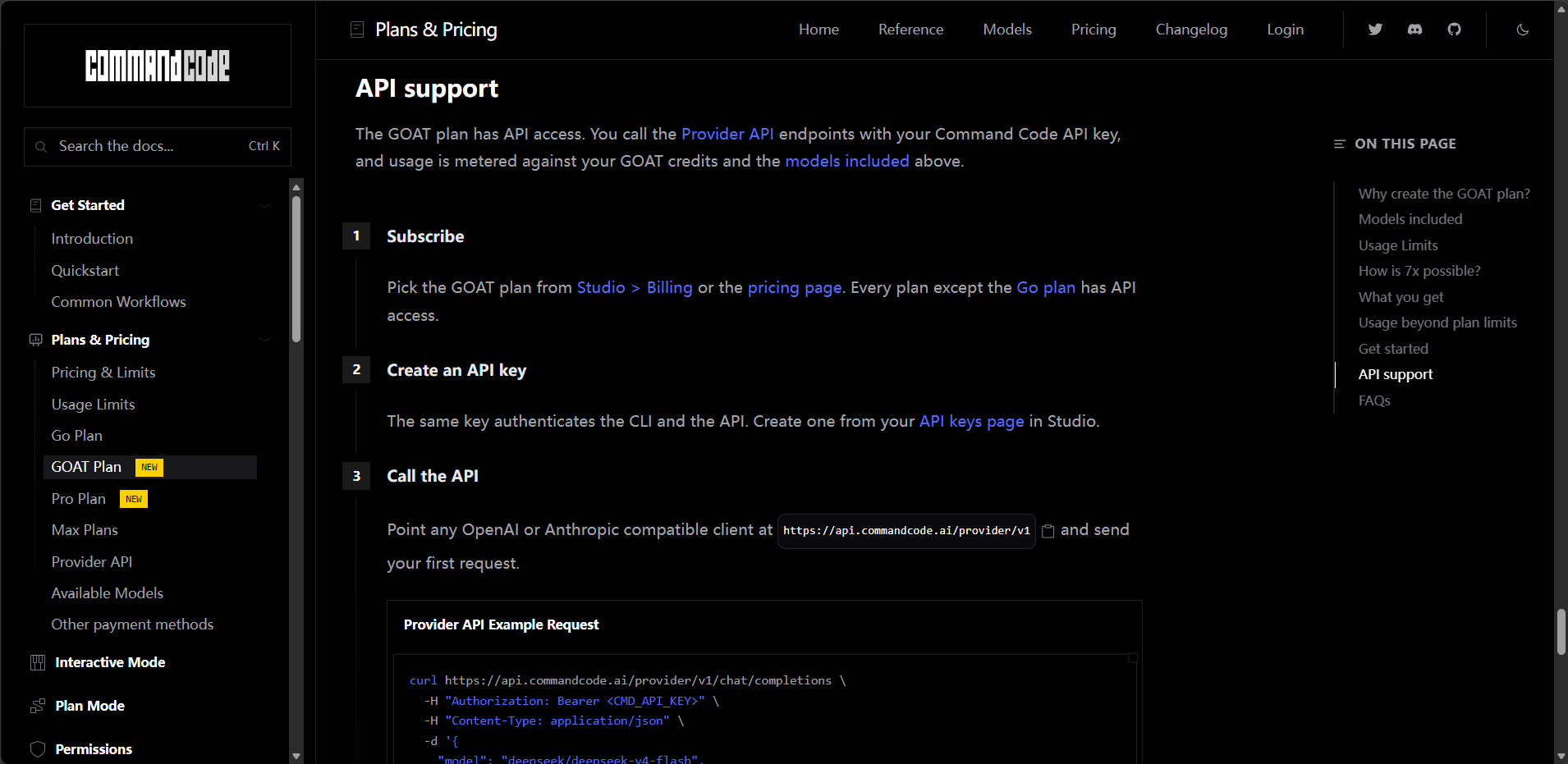View the Changelog nav item
The height and width of the screenshot is (764, 1568).
click(x=1191, y=30)
